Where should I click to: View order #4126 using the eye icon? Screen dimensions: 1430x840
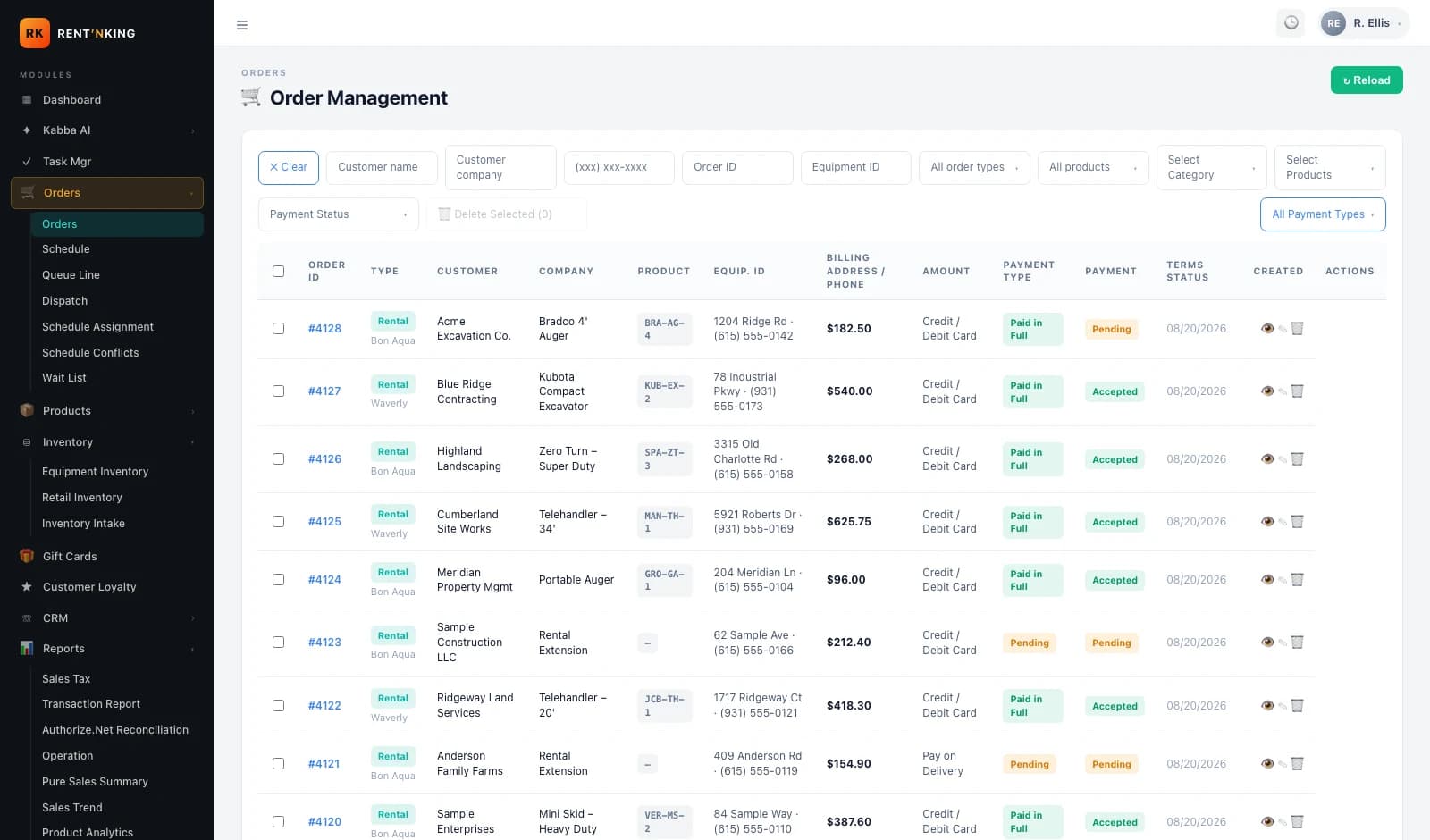click(1267, 459)
